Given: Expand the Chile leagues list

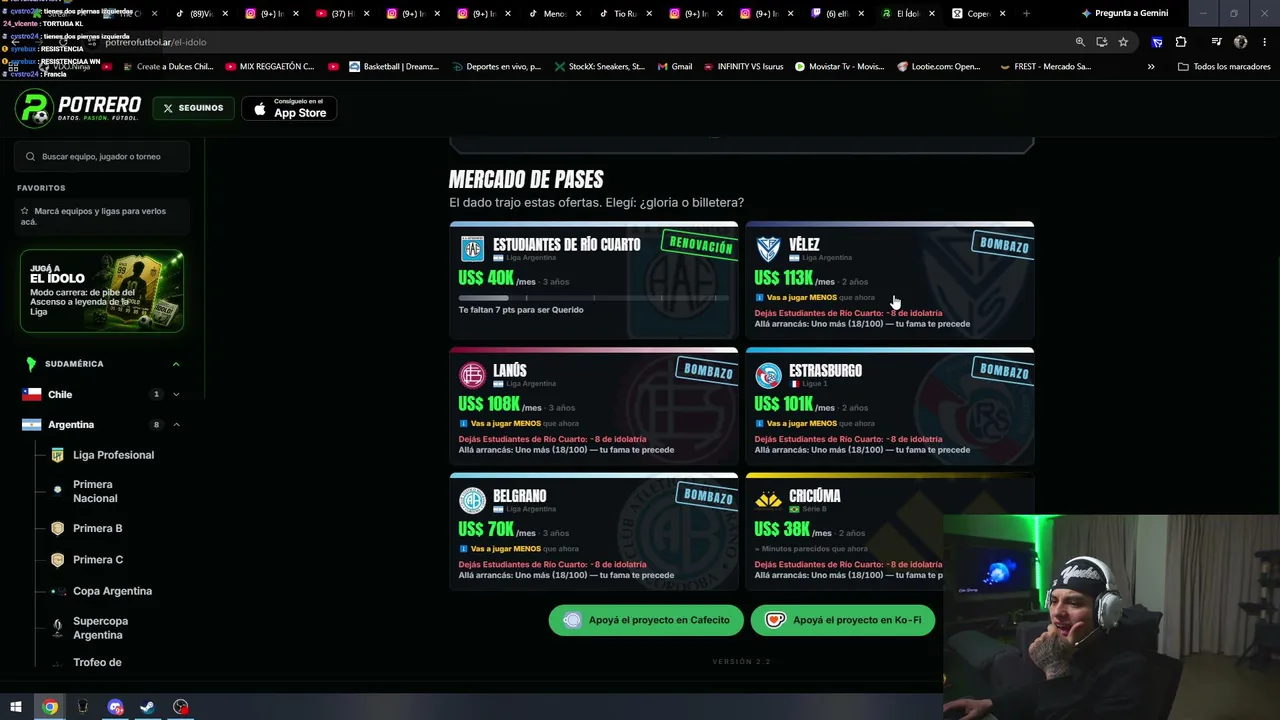Looking at the screenshot, I should pos(176,395).
